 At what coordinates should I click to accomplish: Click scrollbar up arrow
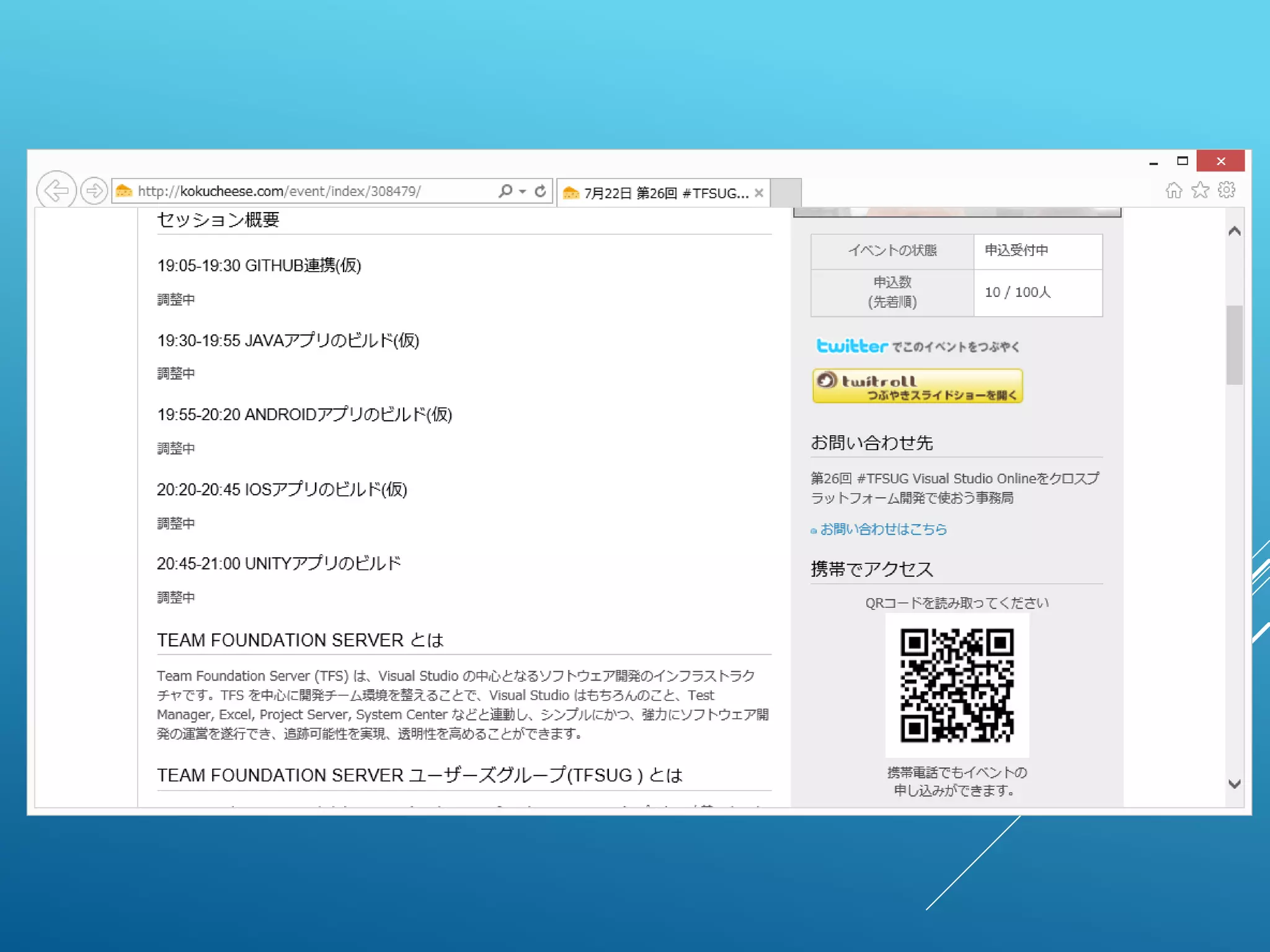click(1234, 231)
